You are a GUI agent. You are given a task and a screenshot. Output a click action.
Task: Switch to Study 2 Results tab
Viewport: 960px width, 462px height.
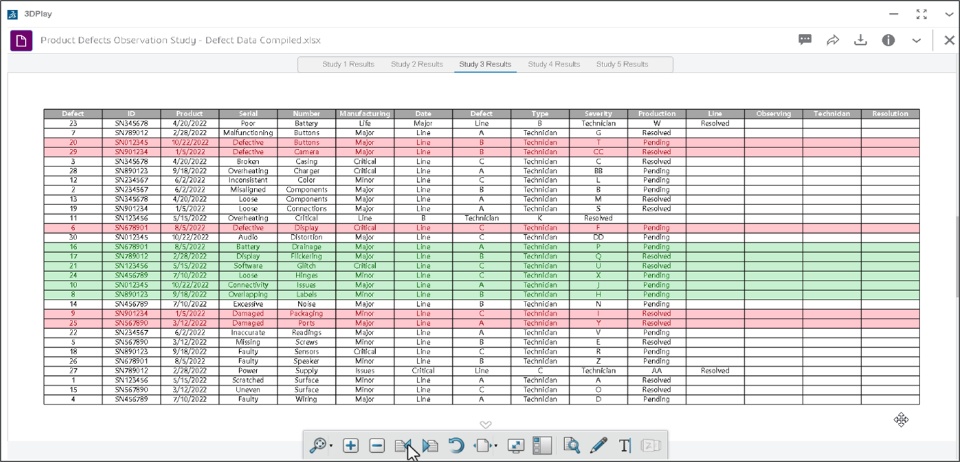tap(417, 64)
